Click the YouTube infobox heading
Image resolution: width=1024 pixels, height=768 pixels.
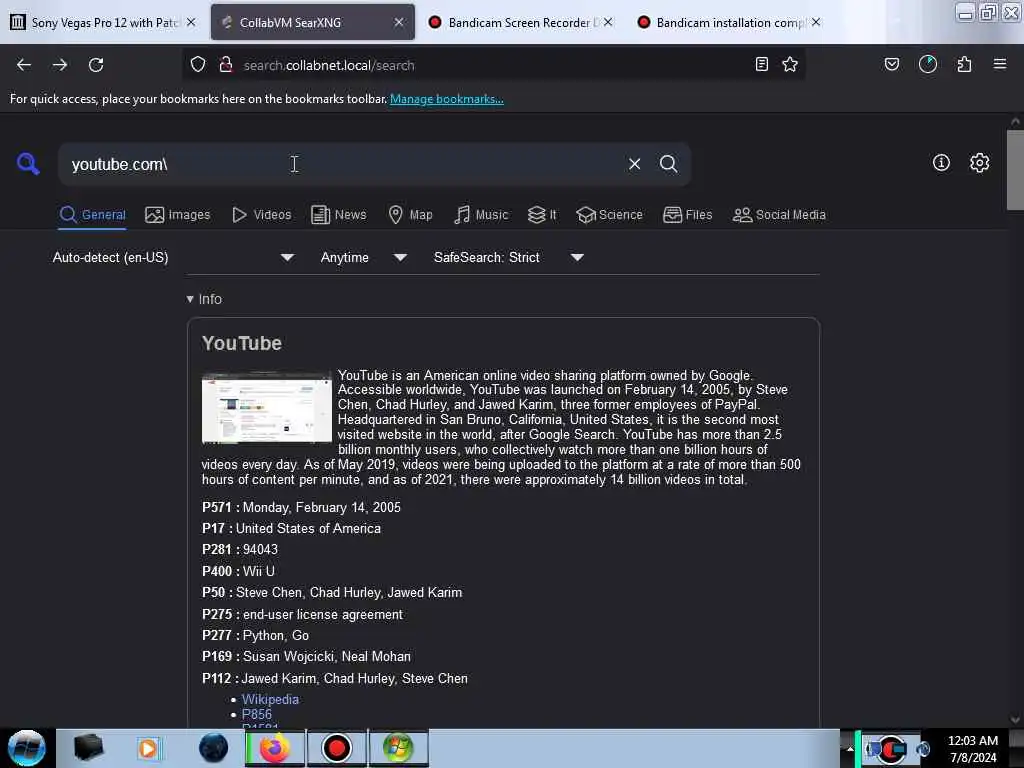tap(242, 344)
